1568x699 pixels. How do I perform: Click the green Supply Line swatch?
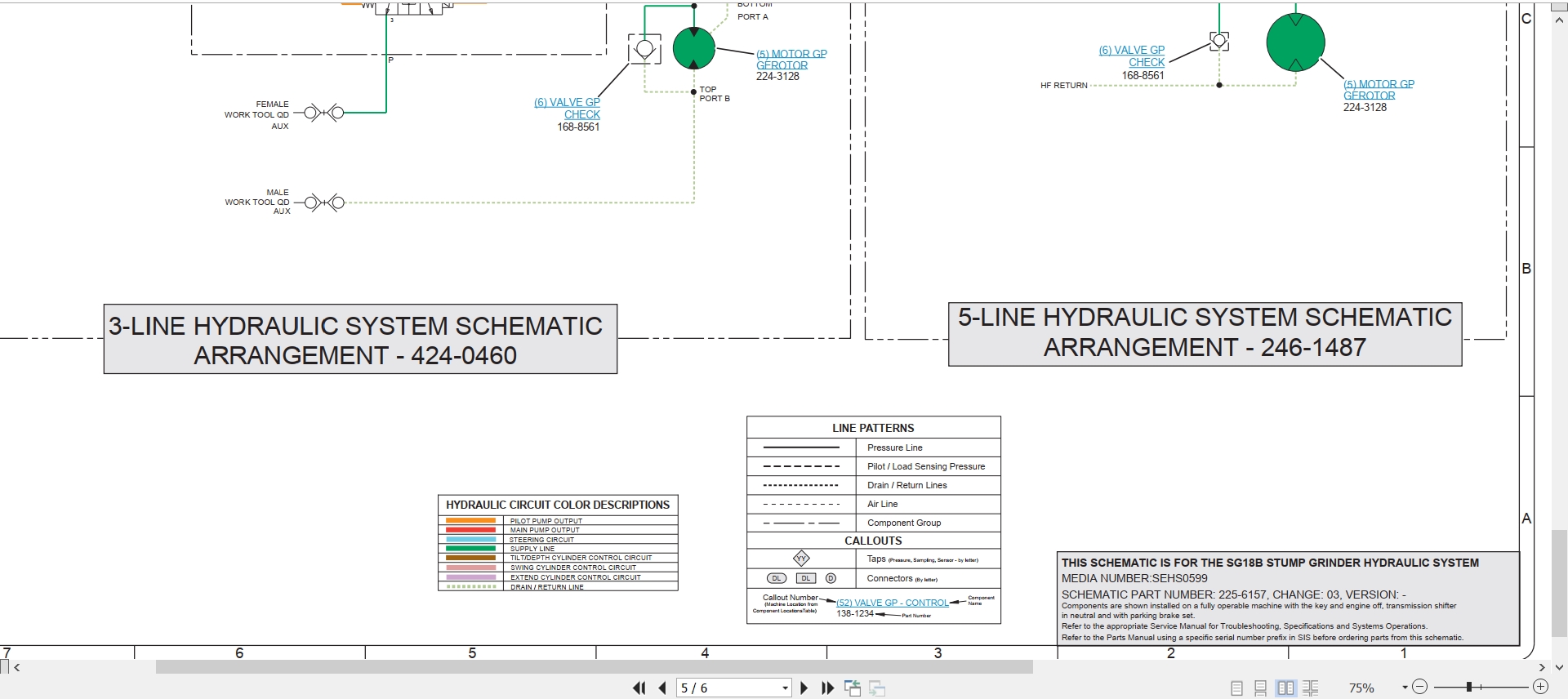(471, 549)
